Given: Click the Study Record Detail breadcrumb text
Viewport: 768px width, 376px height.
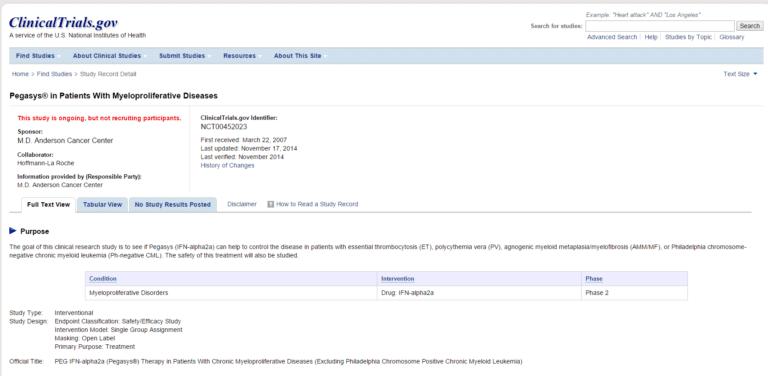Looking at the screenshot, I should pyautogui.click(x=108, y=74).
